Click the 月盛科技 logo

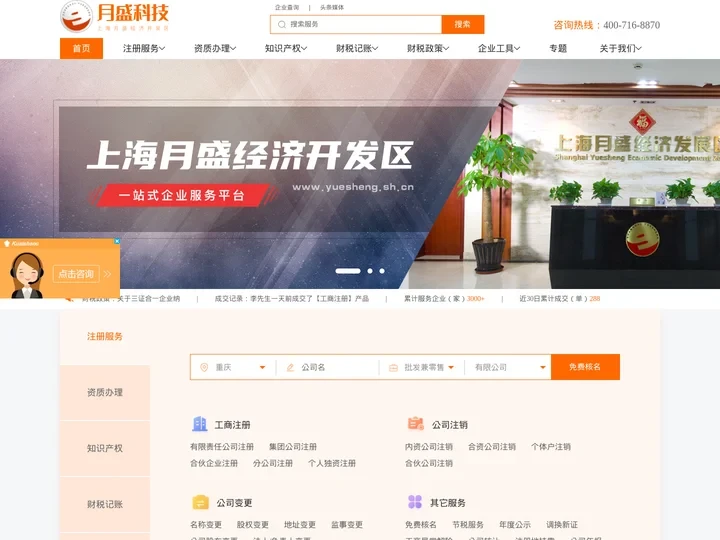point(115,17)
